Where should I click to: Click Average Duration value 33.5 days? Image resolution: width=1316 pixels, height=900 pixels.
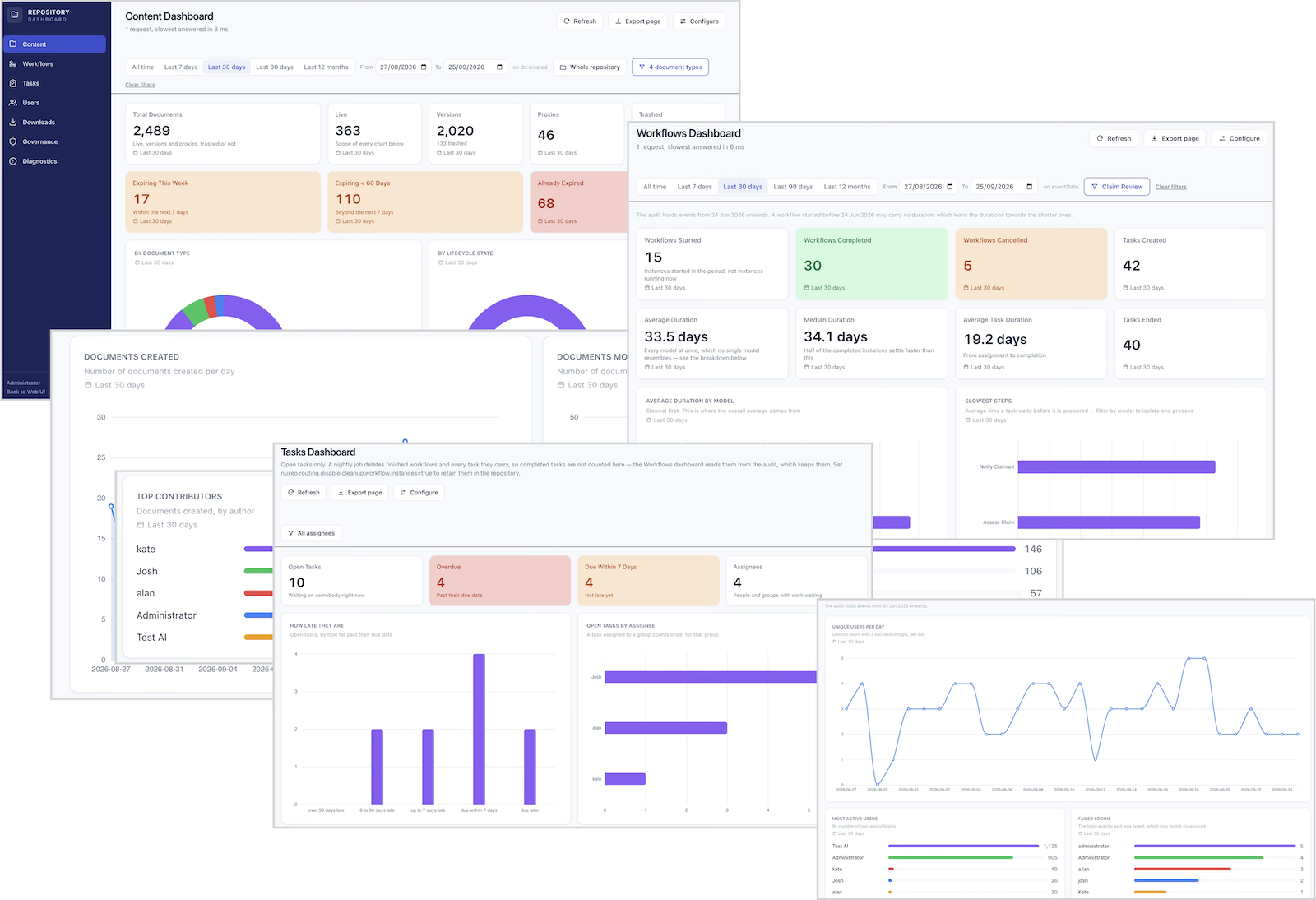(676, 336)
